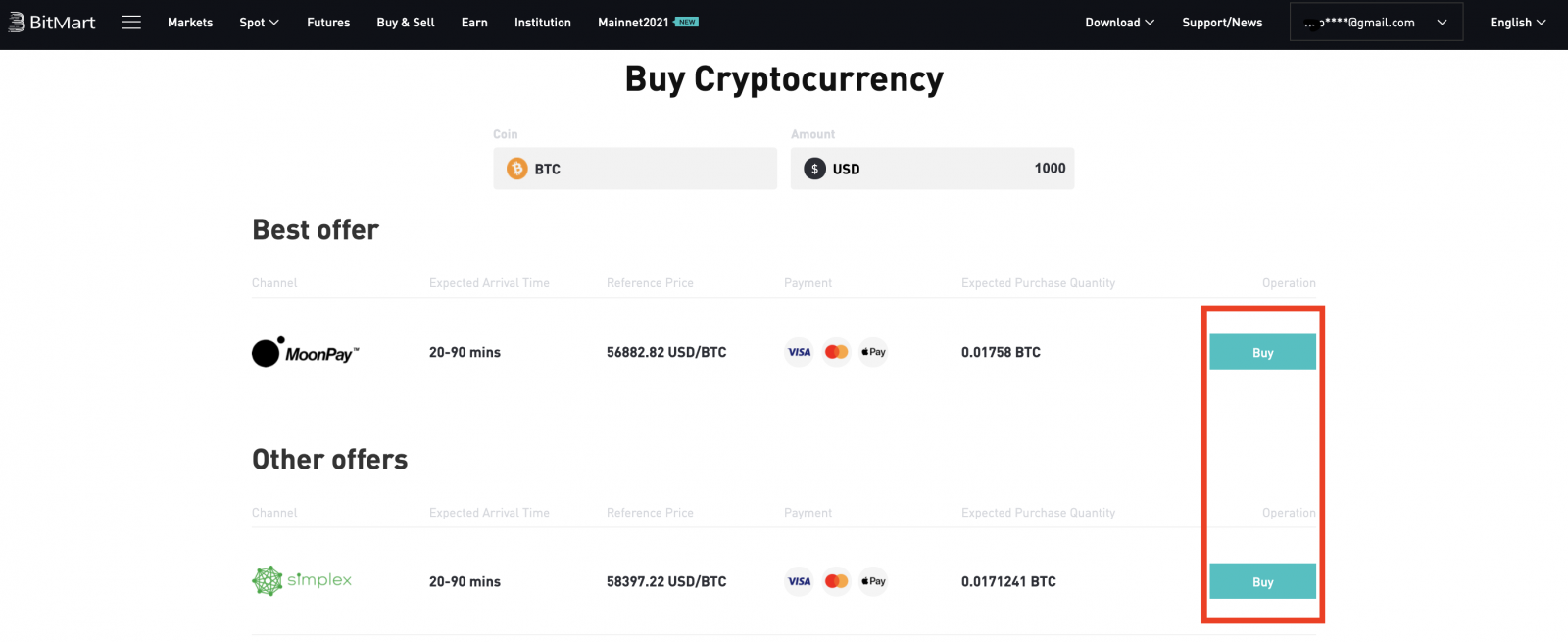This screenshot has height=642, width=1568.
Task: Click the MoonPay channel logo
Action: (306, 352)
